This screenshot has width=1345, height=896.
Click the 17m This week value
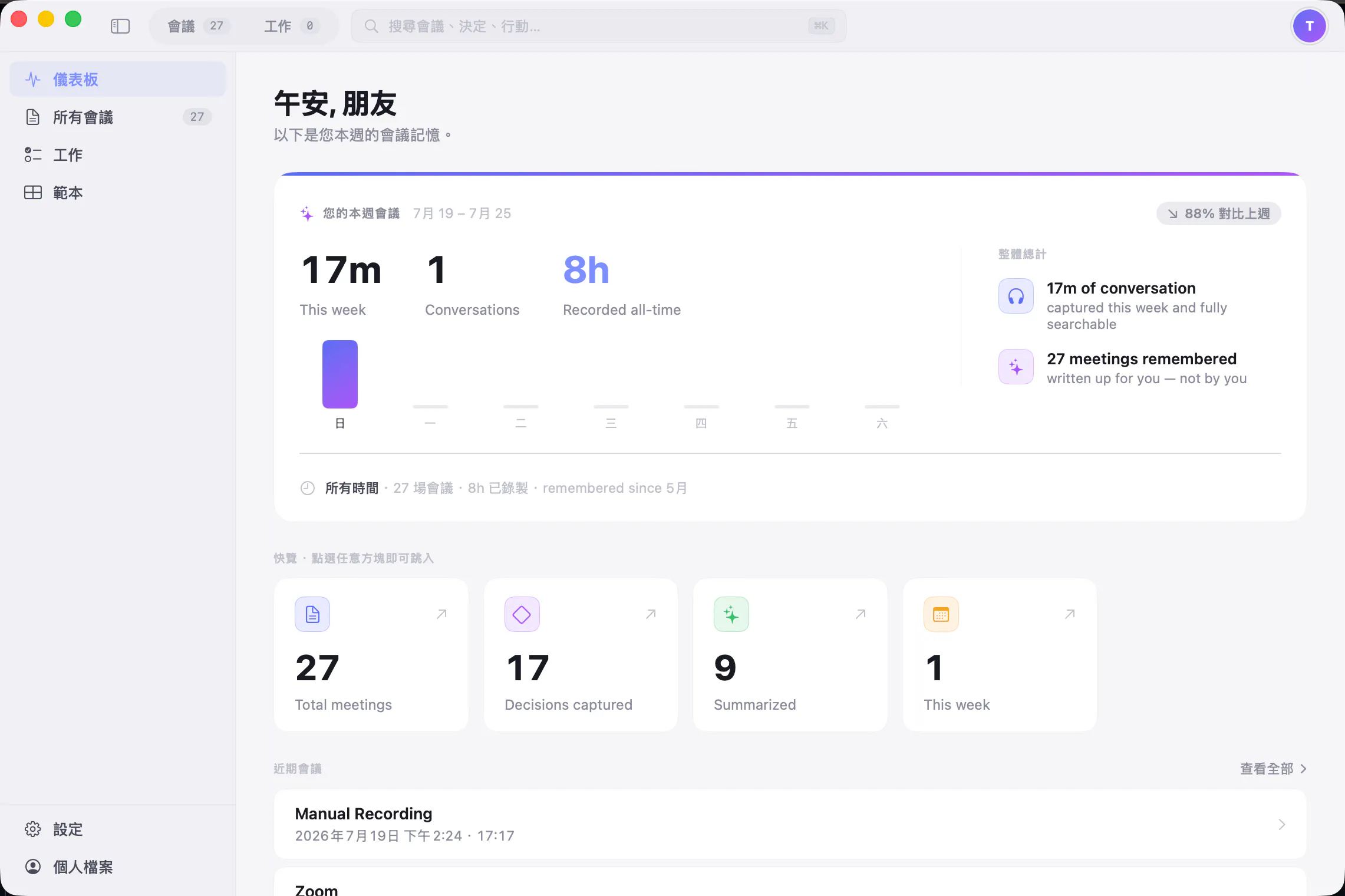tap(341, 270)
